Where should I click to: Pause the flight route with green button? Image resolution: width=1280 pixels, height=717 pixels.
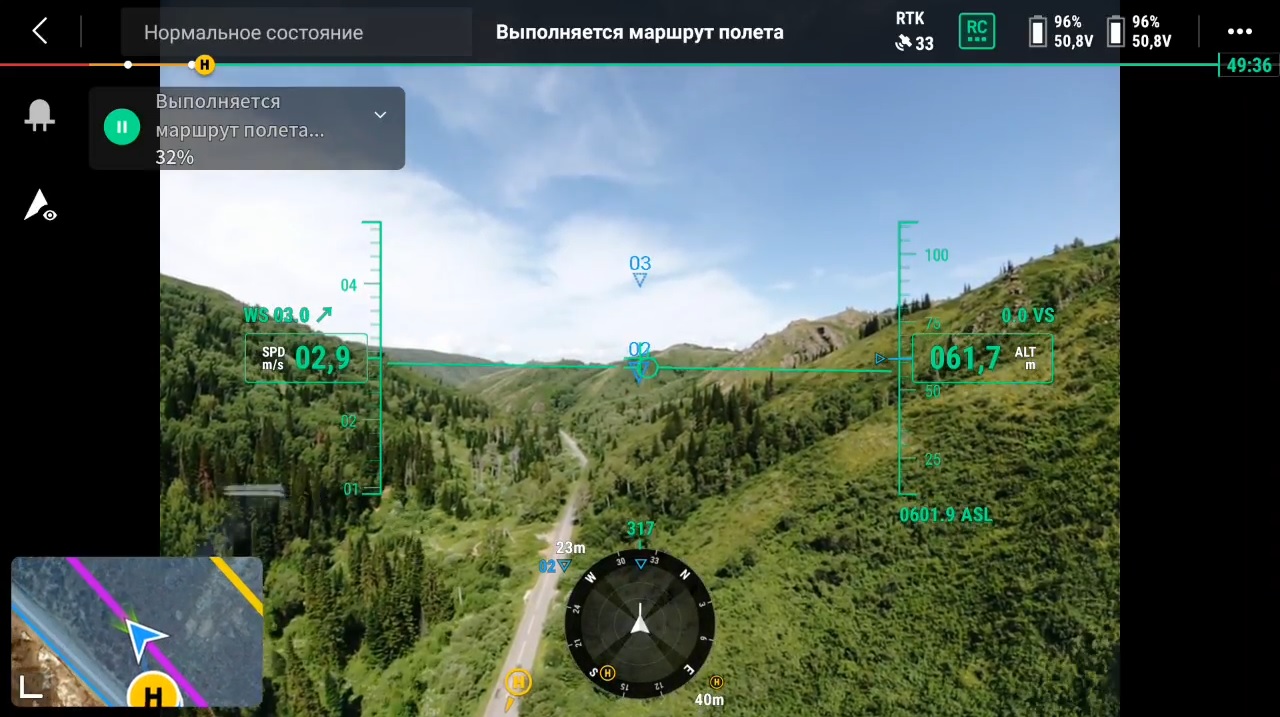pyautogui.click(x=122, y=127)
